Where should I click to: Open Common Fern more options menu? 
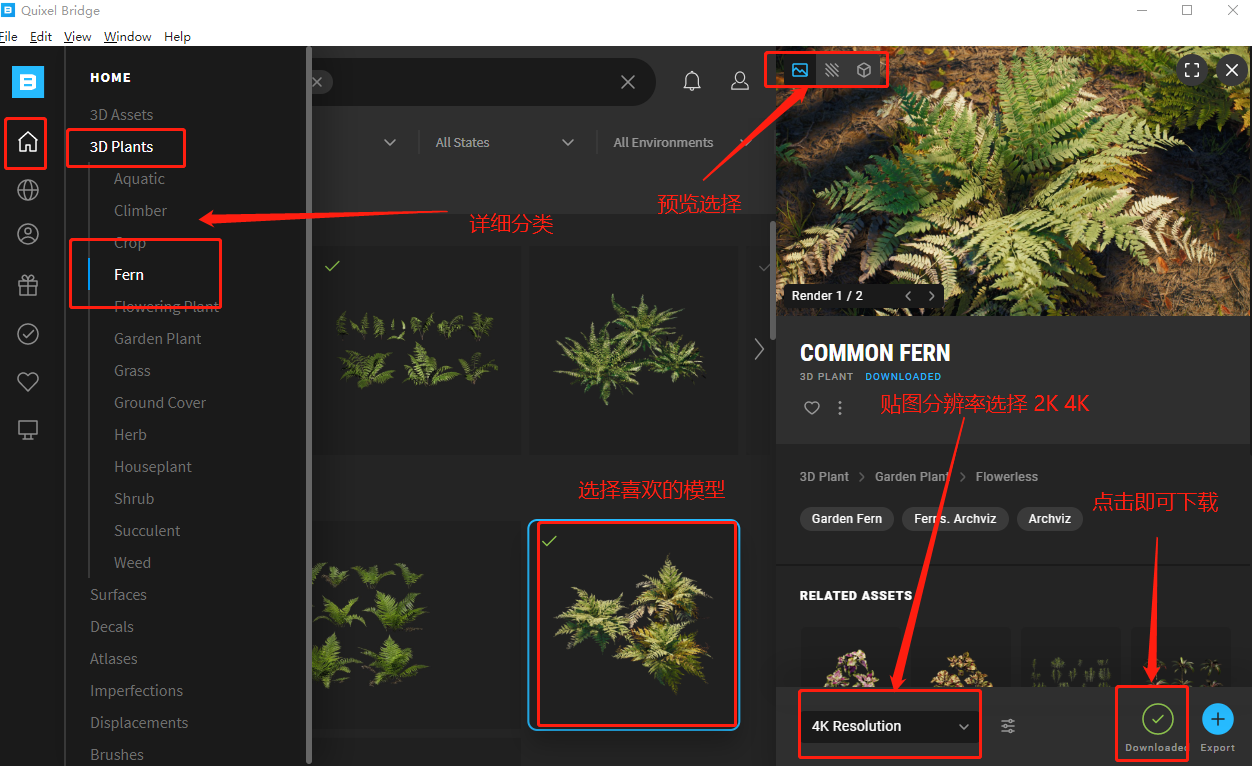click(840, 408)
